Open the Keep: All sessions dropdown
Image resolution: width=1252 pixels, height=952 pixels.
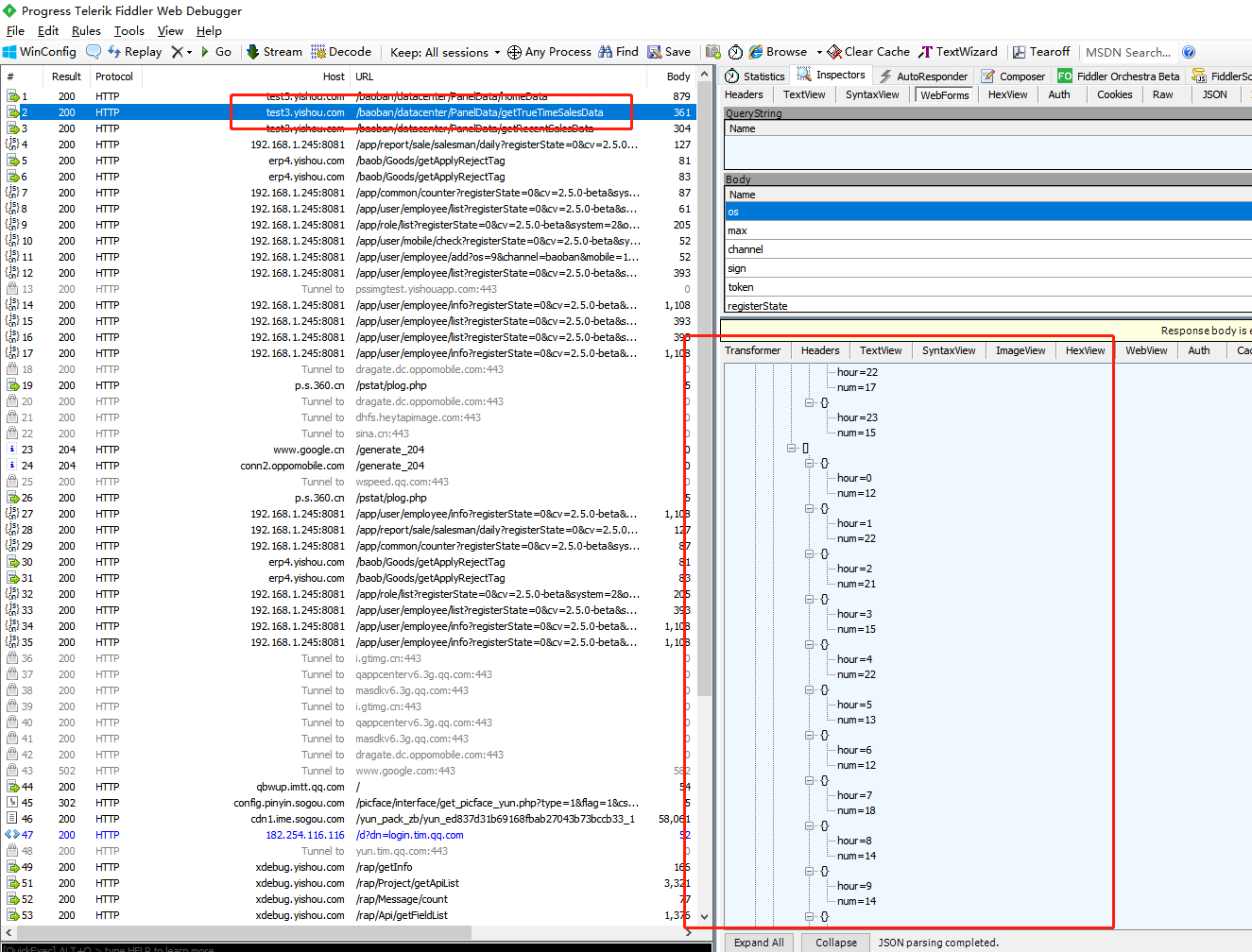444,52
